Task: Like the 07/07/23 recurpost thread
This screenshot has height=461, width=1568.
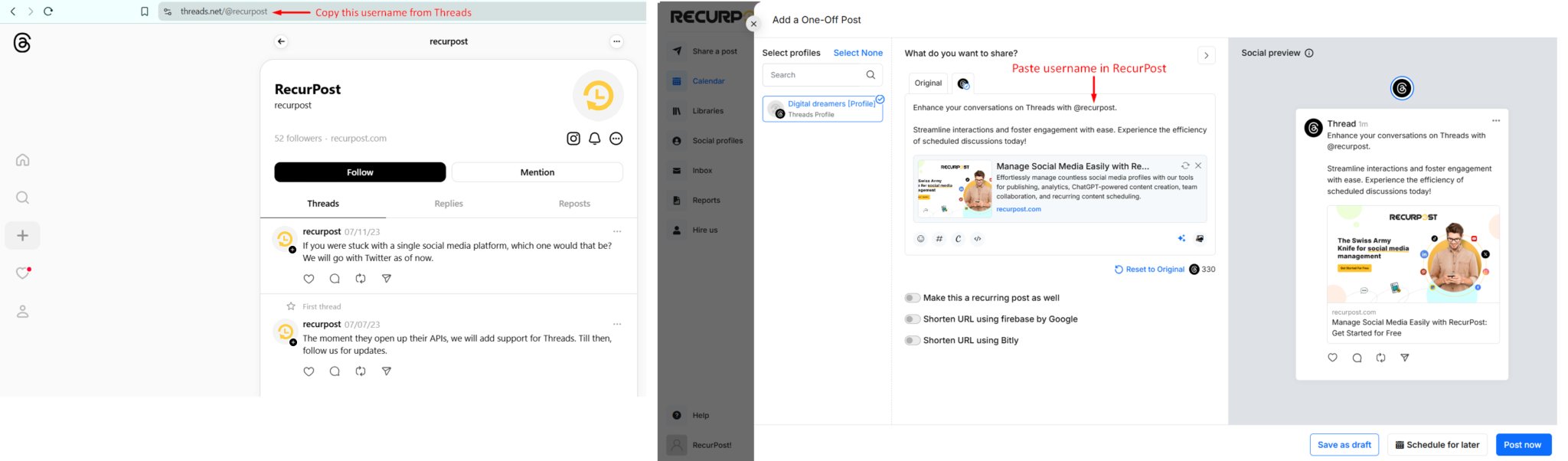Action: 309,371
